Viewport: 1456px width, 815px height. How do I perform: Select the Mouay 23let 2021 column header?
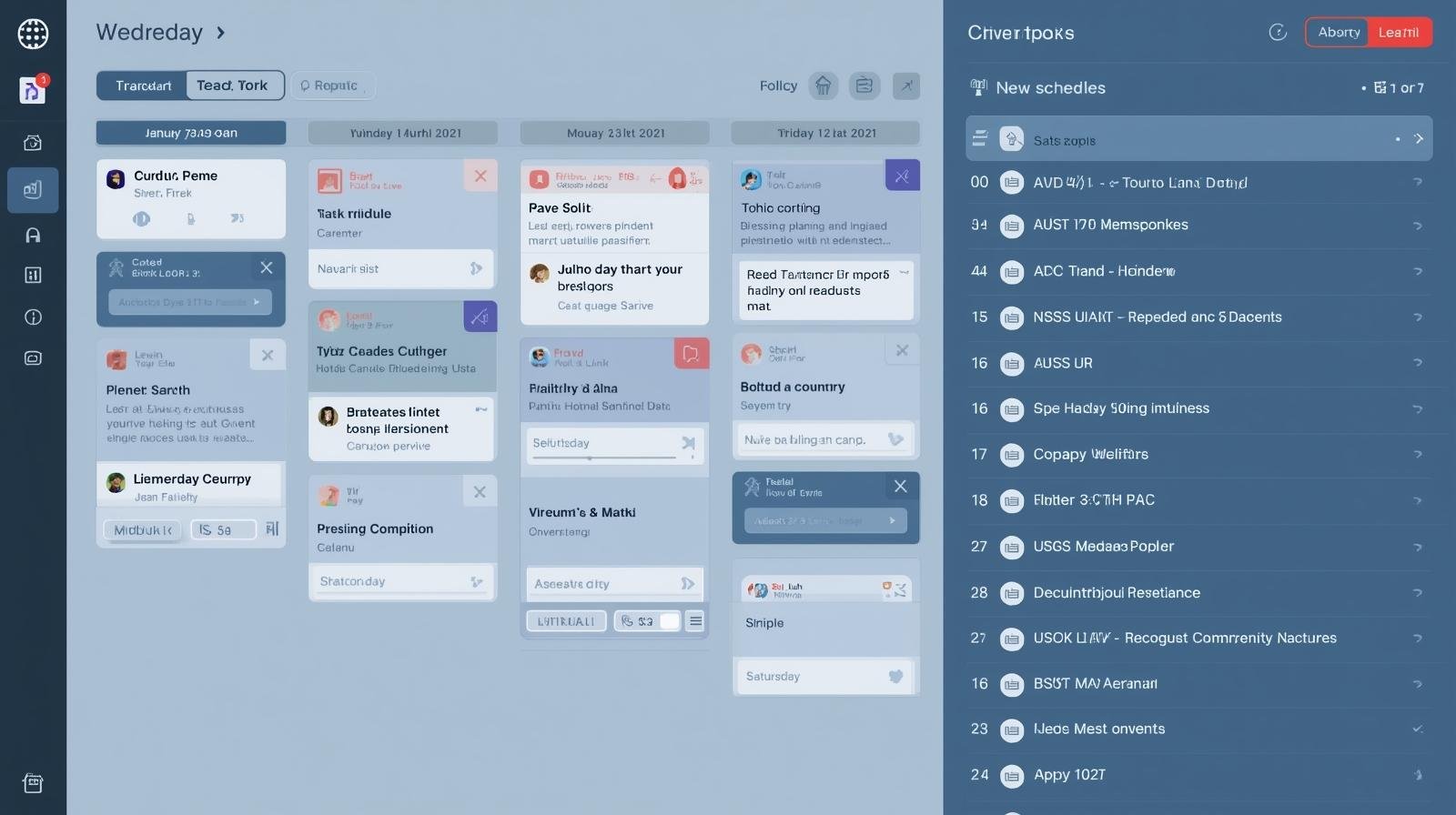615,133
